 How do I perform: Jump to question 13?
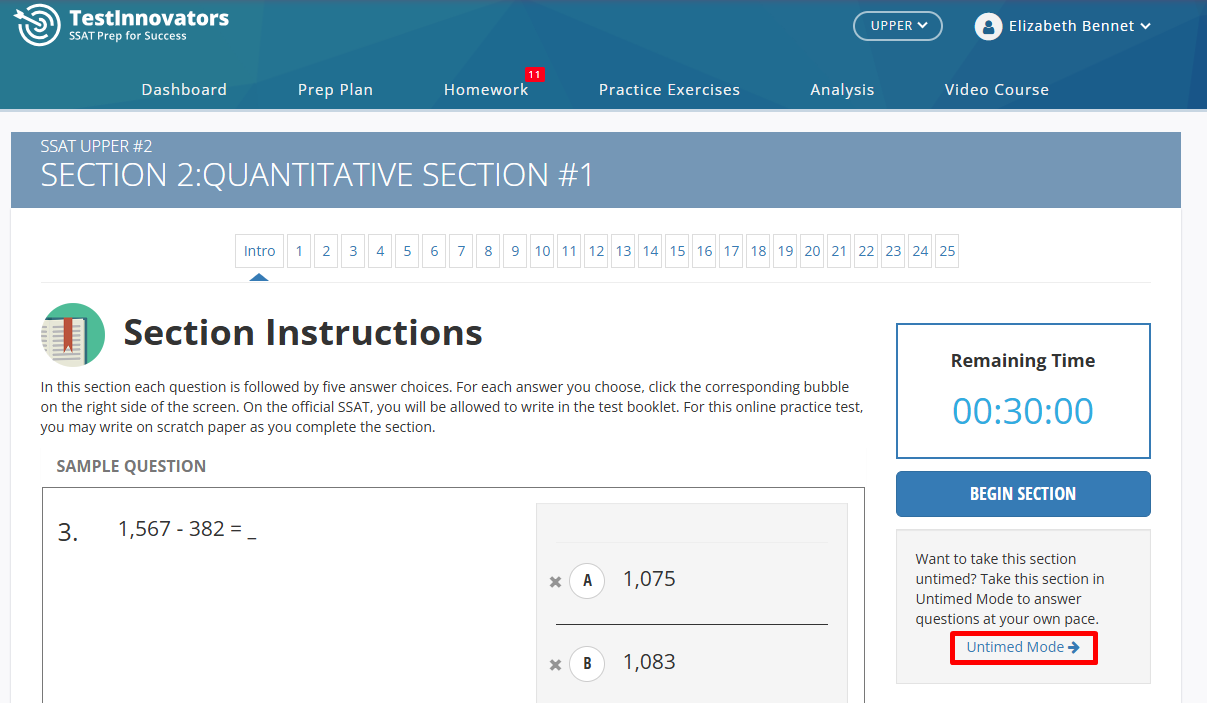click(623, 251)
